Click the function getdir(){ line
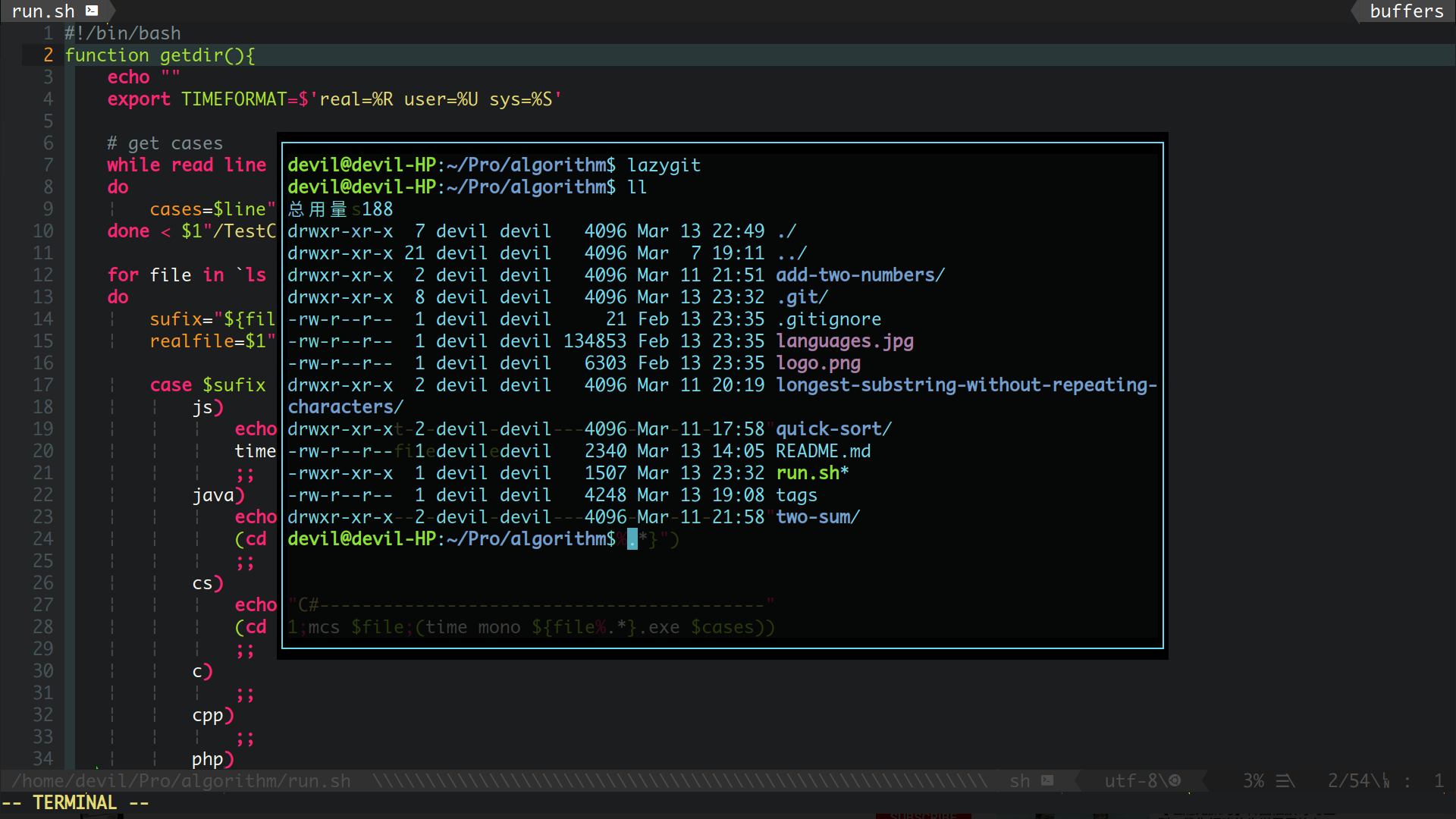The height and width of the screenshot is (819, 1456). (160, 55)
